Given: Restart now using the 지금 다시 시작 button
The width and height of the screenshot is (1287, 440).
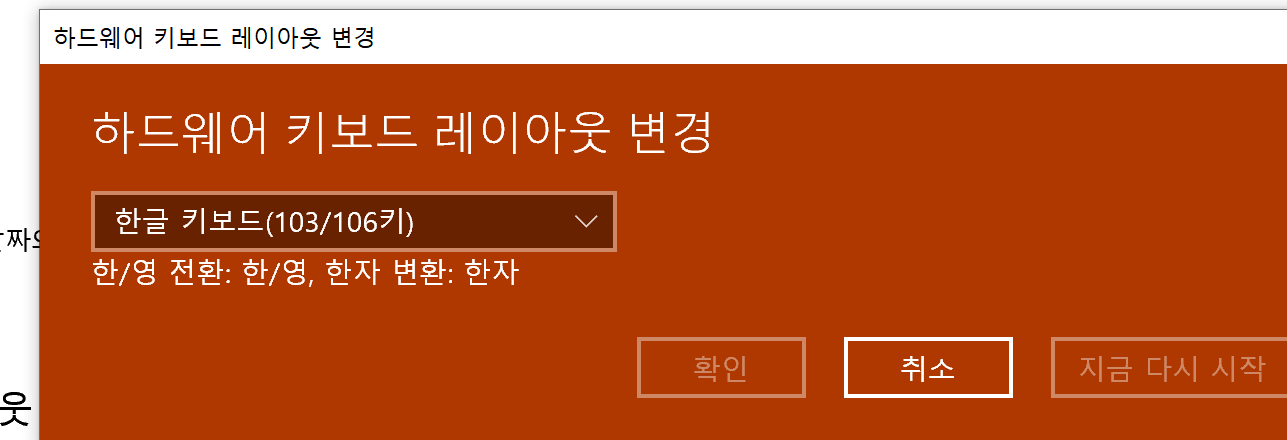Looking at the screenshot, I should tap(1169, 367).
